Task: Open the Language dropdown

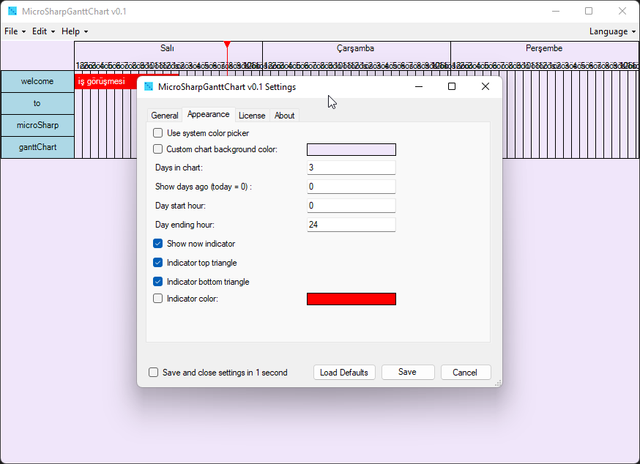Action: pyautogui.click(x=610, y=31)
